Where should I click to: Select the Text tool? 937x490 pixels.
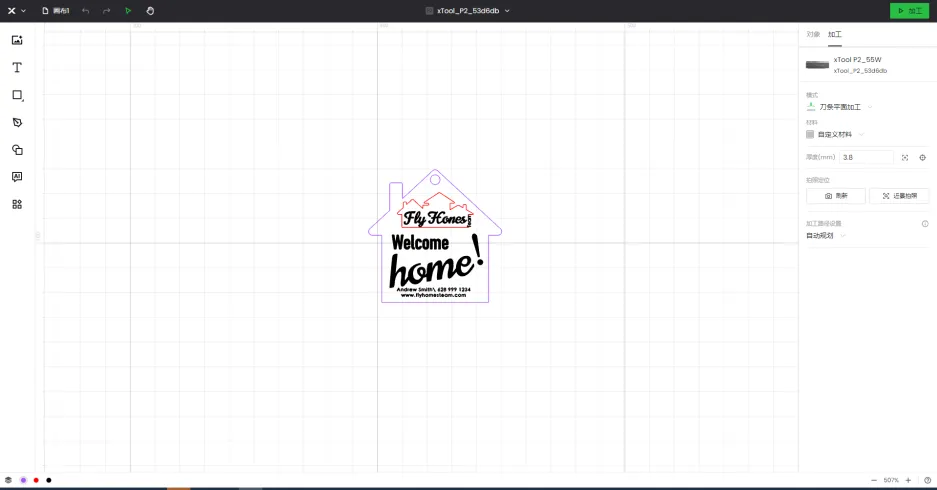coord(17,68)
